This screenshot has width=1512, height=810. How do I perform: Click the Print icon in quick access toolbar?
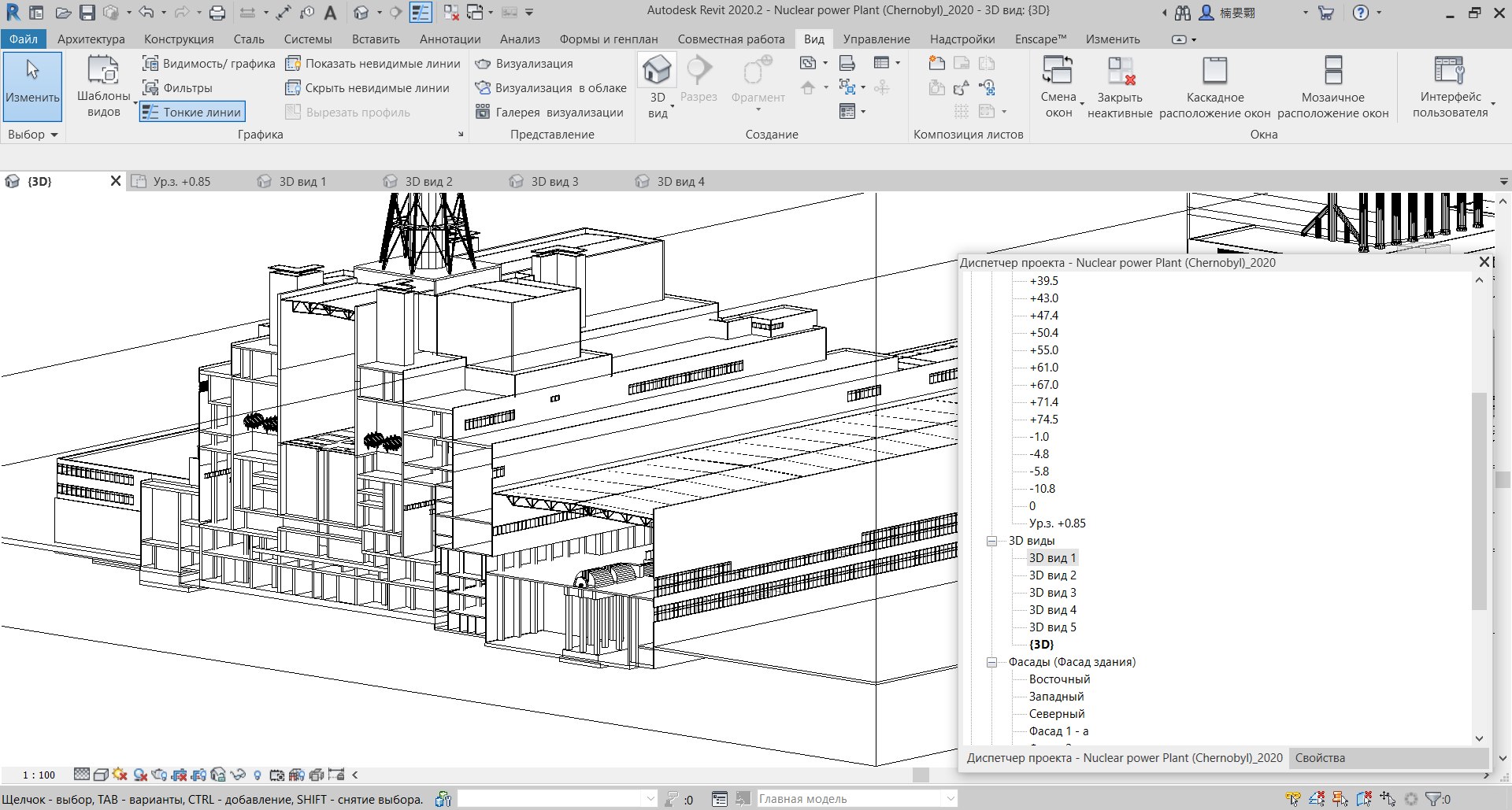click(x=217, y=13)
